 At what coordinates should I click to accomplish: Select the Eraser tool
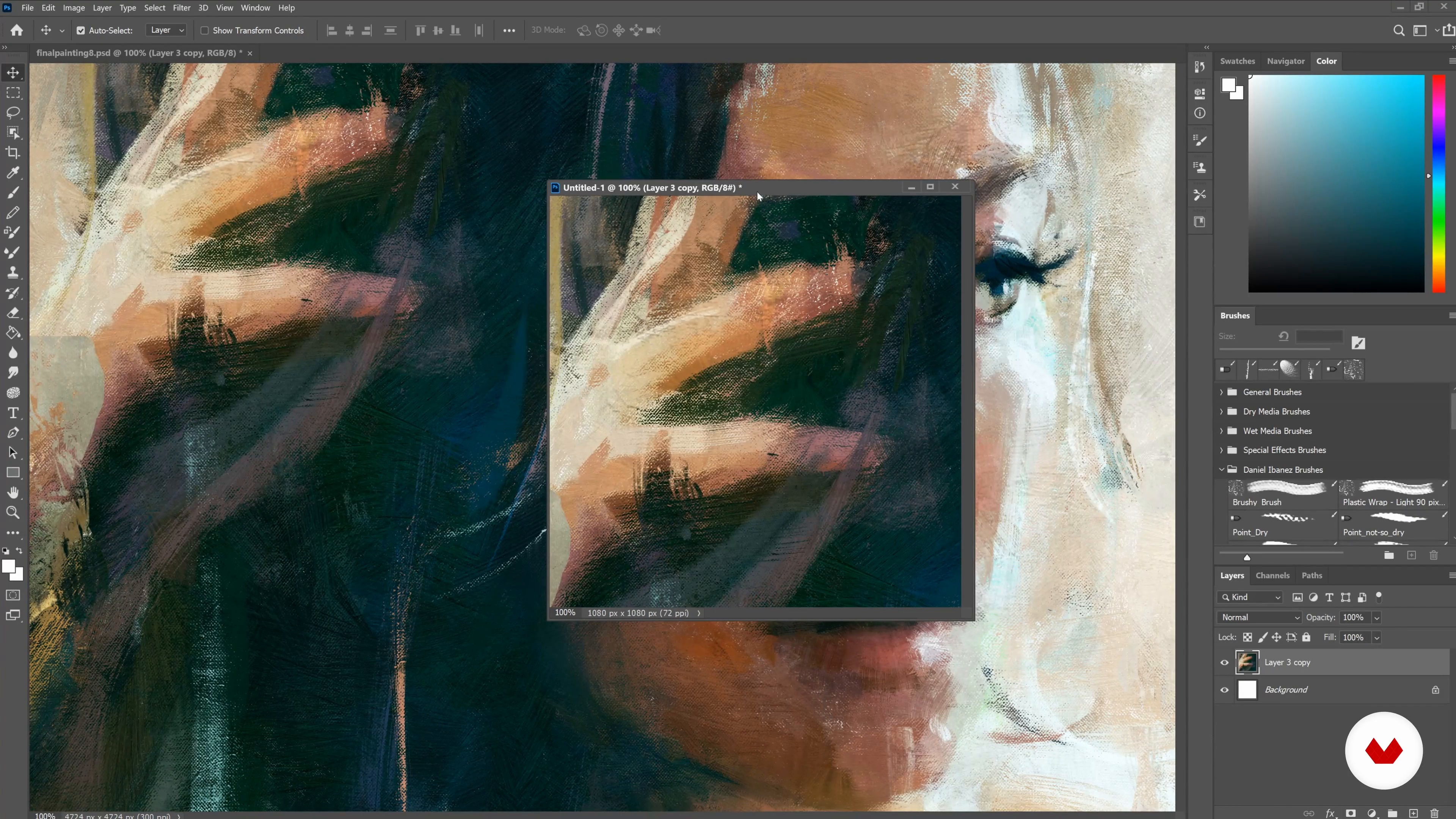13,312
